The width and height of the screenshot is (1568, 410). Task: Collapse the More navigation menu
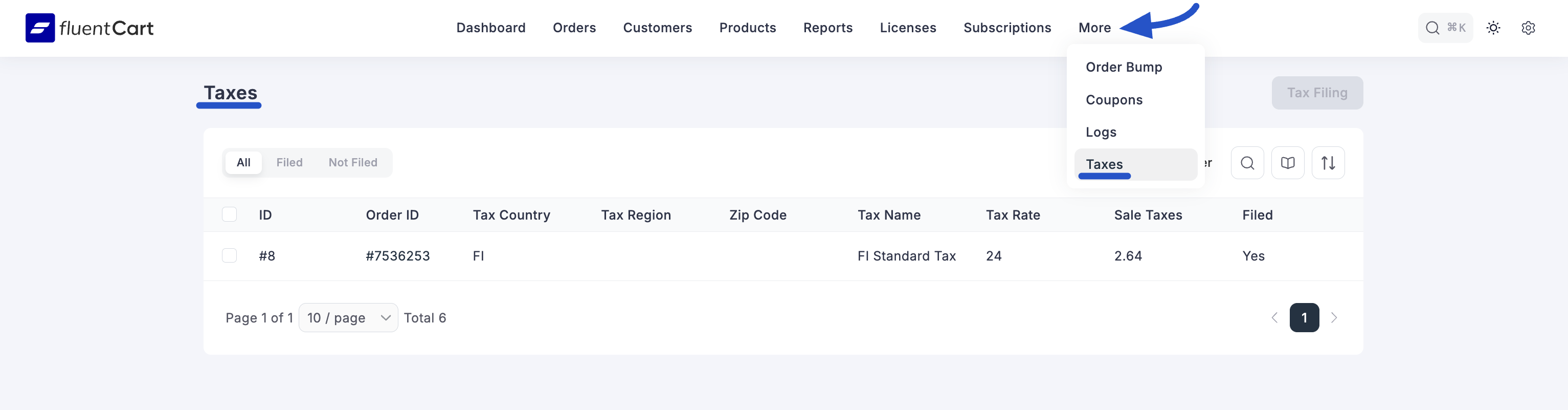coord(1094,28)
